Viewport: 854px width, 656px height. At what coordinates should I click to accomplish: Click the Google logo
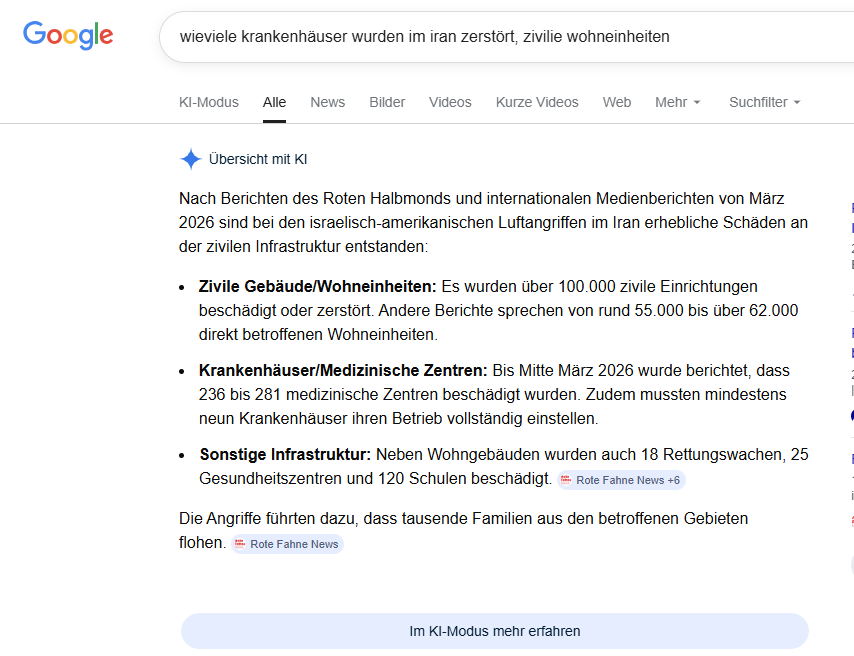[68, 35]
